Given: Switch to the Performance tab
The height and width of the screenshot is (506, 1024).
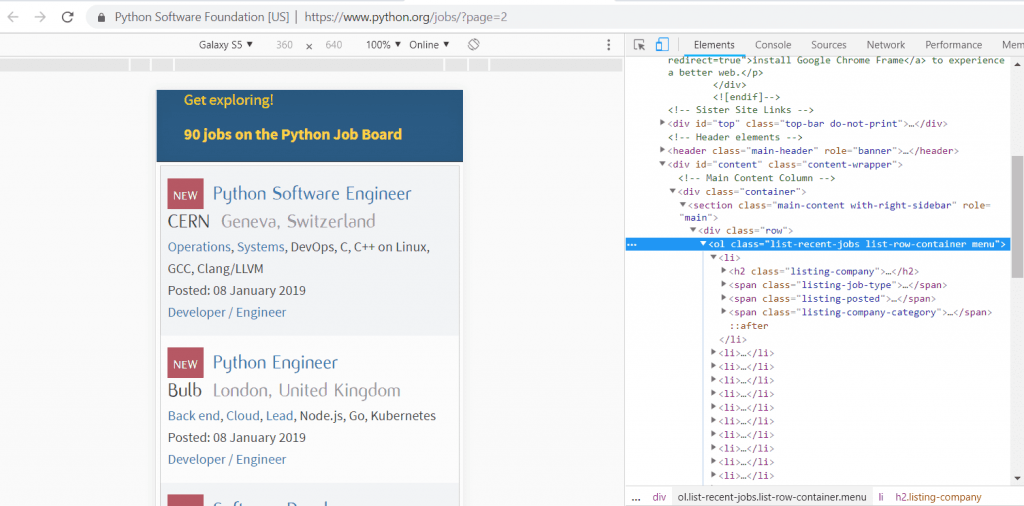Looking at the screenshot, I should (x=953, y=45).
